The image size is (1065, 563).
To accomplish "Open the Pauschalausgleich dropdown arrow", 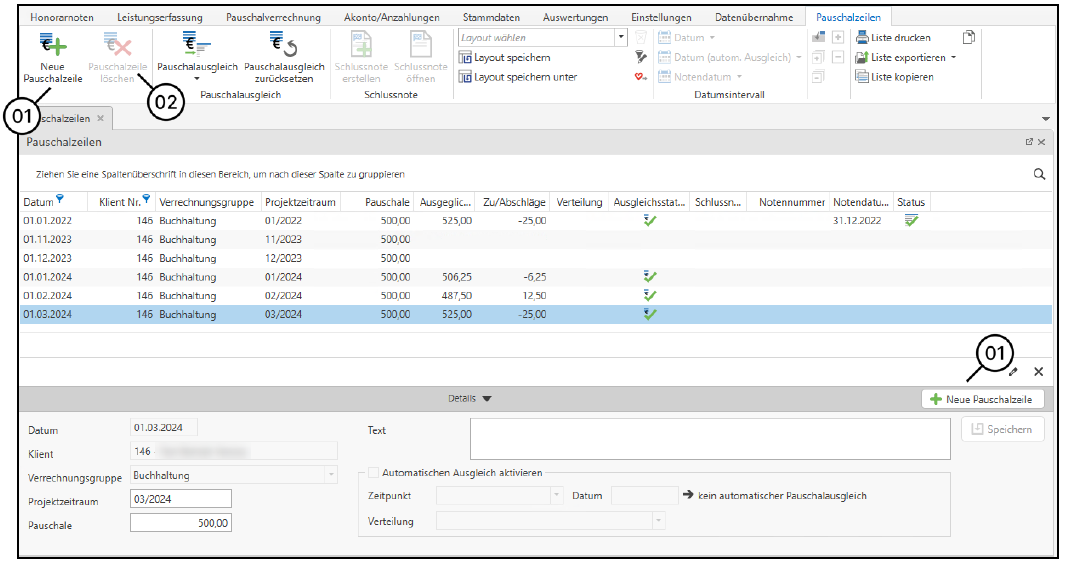I will (x=197, y=78).
